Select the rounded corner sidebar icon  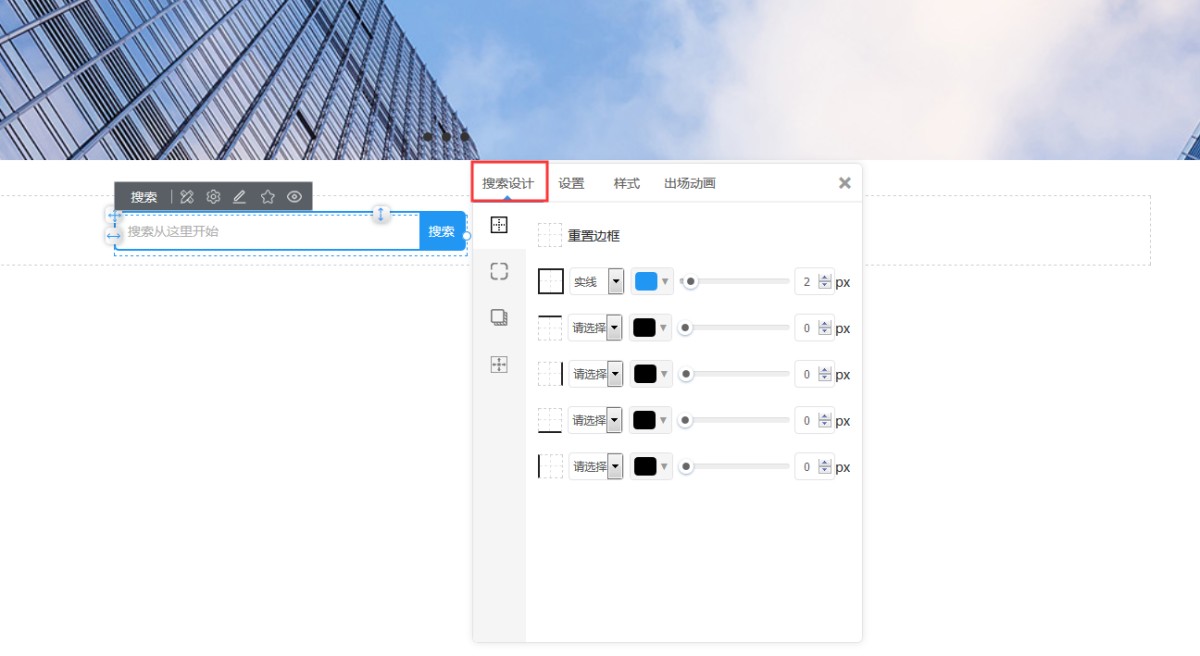(499, 271)
